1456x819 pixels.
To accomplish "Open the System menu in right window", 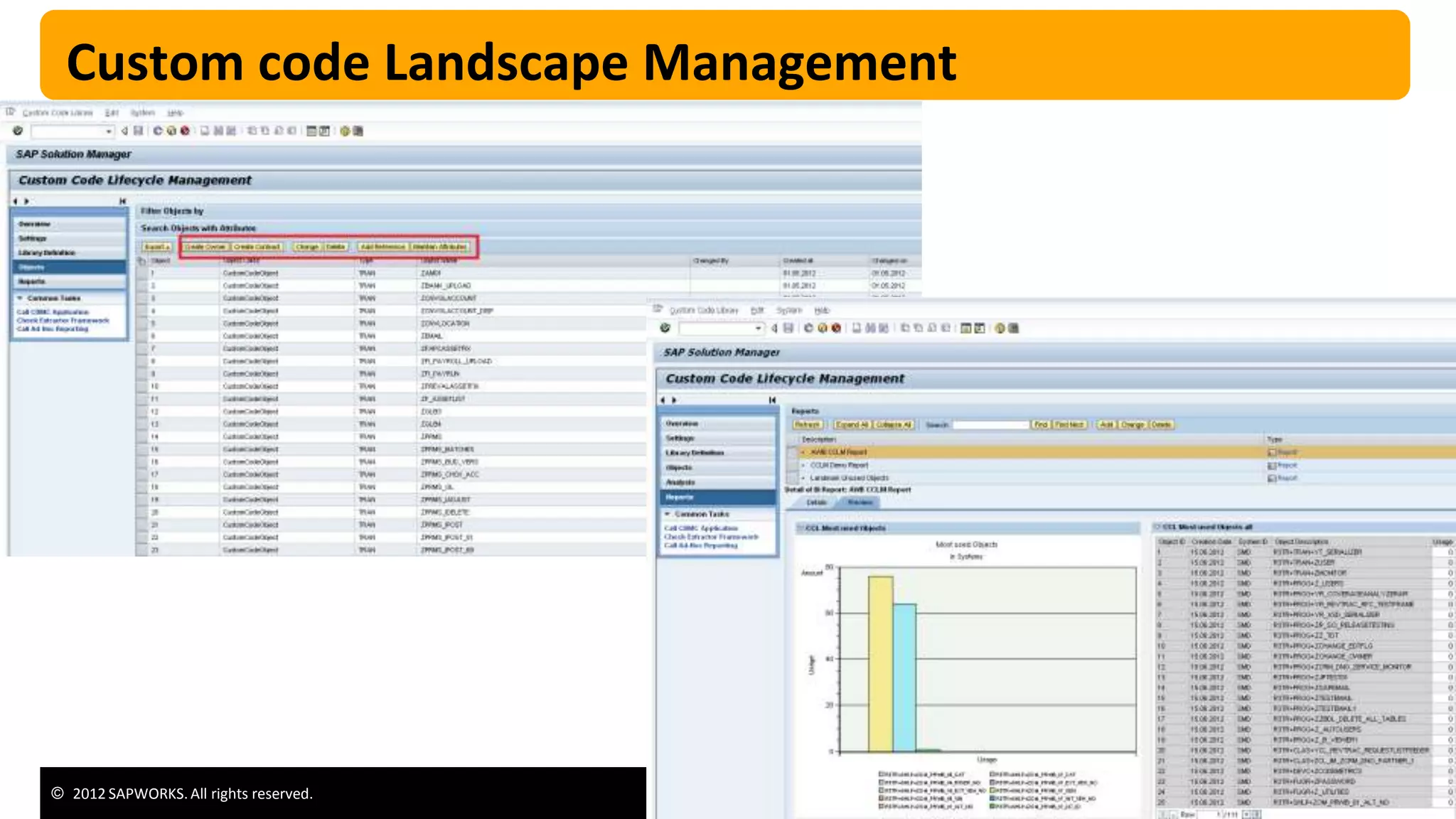I will (x=788, y=311).
